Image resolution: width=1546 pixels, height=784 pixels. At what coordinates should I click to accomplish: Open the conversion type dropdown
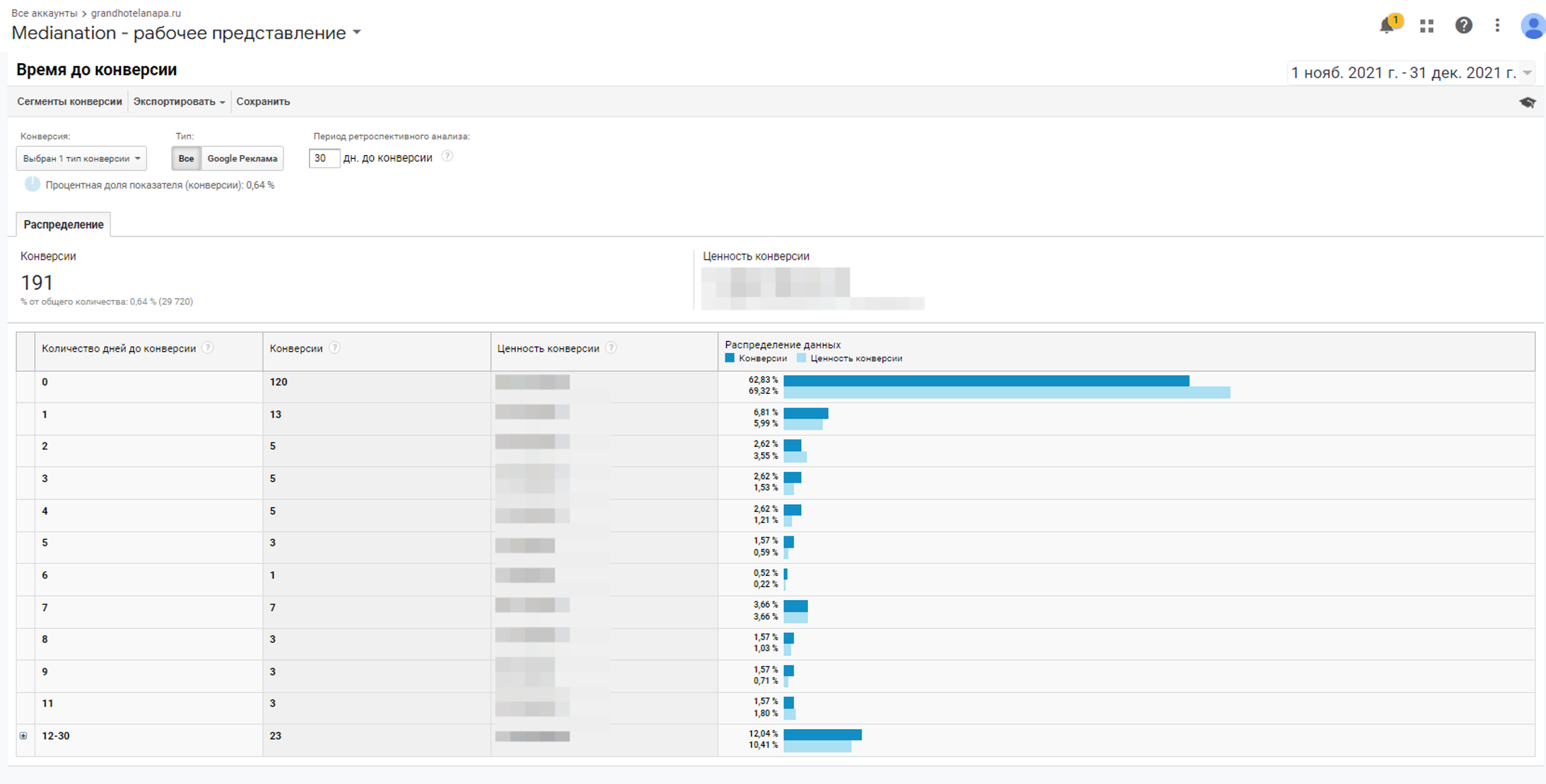(x=81, y=158)
